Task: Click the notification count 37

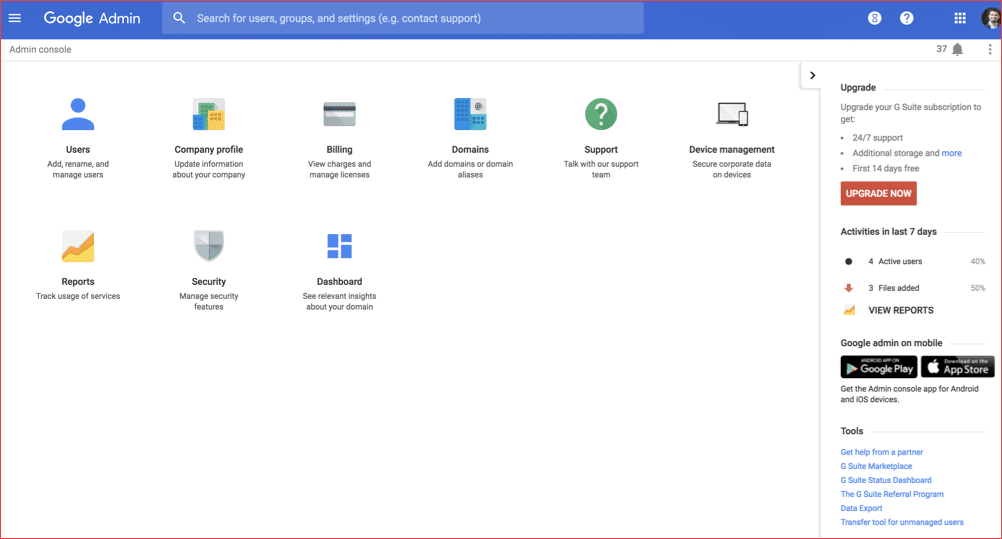Action: click(941, 49)
